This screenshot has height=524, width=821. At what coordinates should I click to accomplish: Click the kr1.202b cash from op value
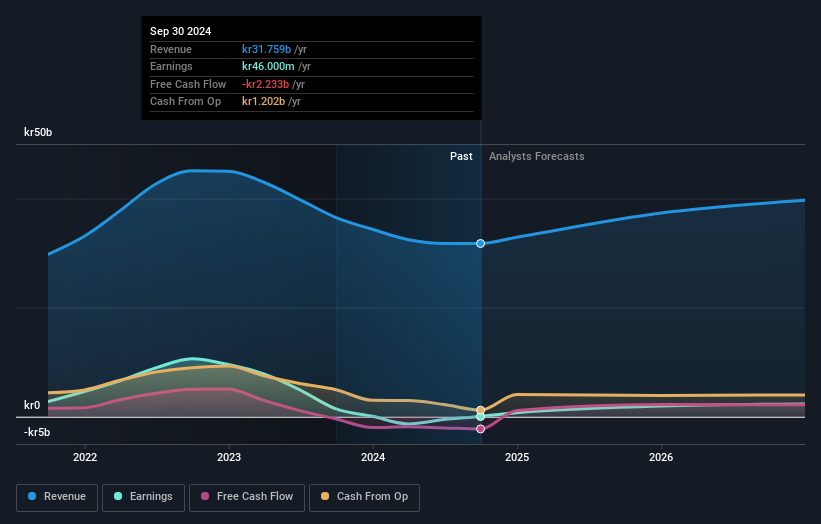click(263, 102)
